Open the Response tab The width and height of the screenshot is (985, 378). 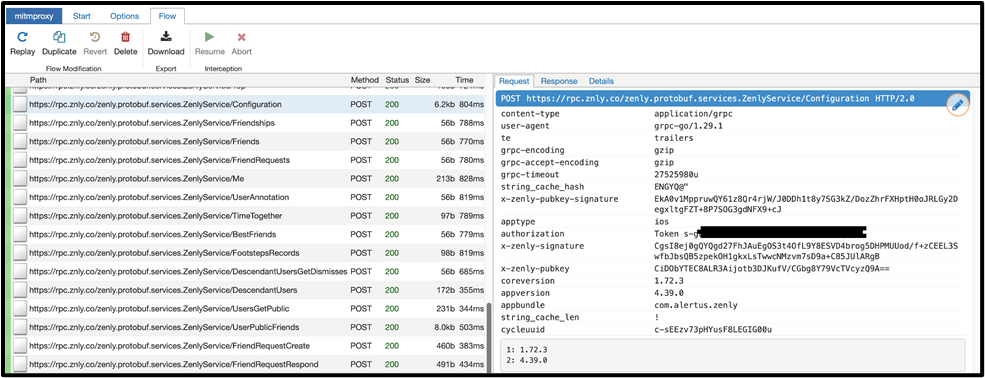(558, 81)
